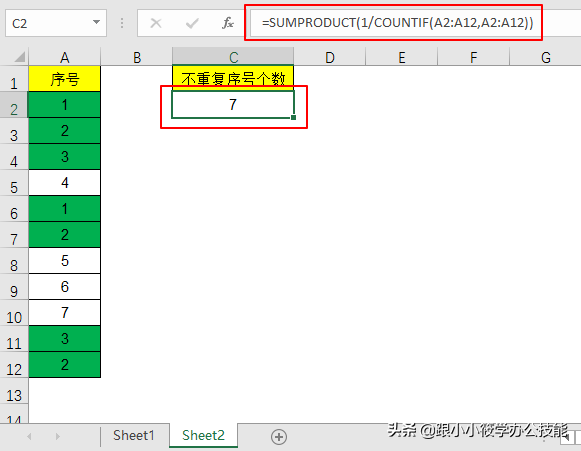The height and width of the screenshot is (451, 581).
Task: Click cell A2 containing 1
Action: [64, 105]
